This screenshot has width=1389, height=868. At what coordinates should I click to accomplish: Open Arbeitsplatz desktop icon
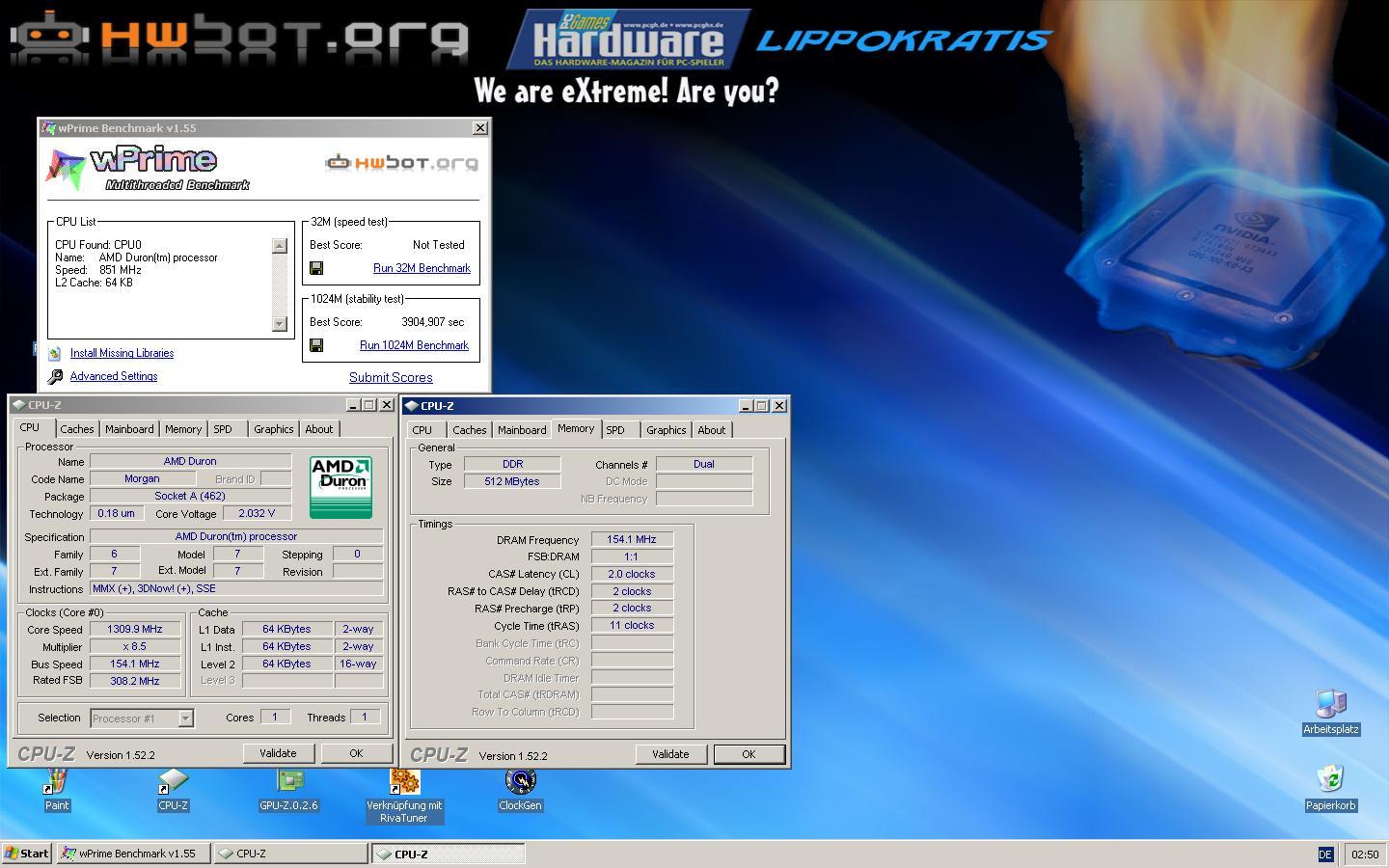pyautogui.click(x=1331, y=706)
